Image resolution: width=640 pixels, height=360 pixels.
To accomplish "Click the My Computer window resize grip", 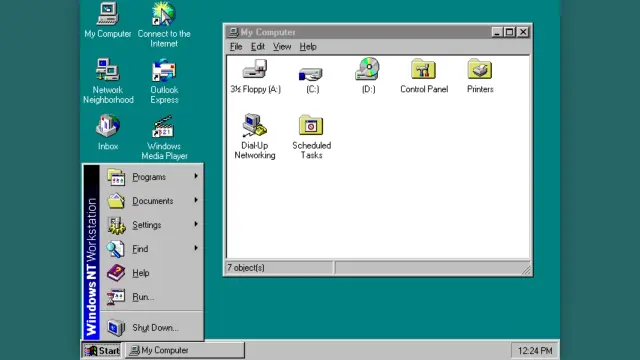I will pyautogui.click(x=526, y=270).
